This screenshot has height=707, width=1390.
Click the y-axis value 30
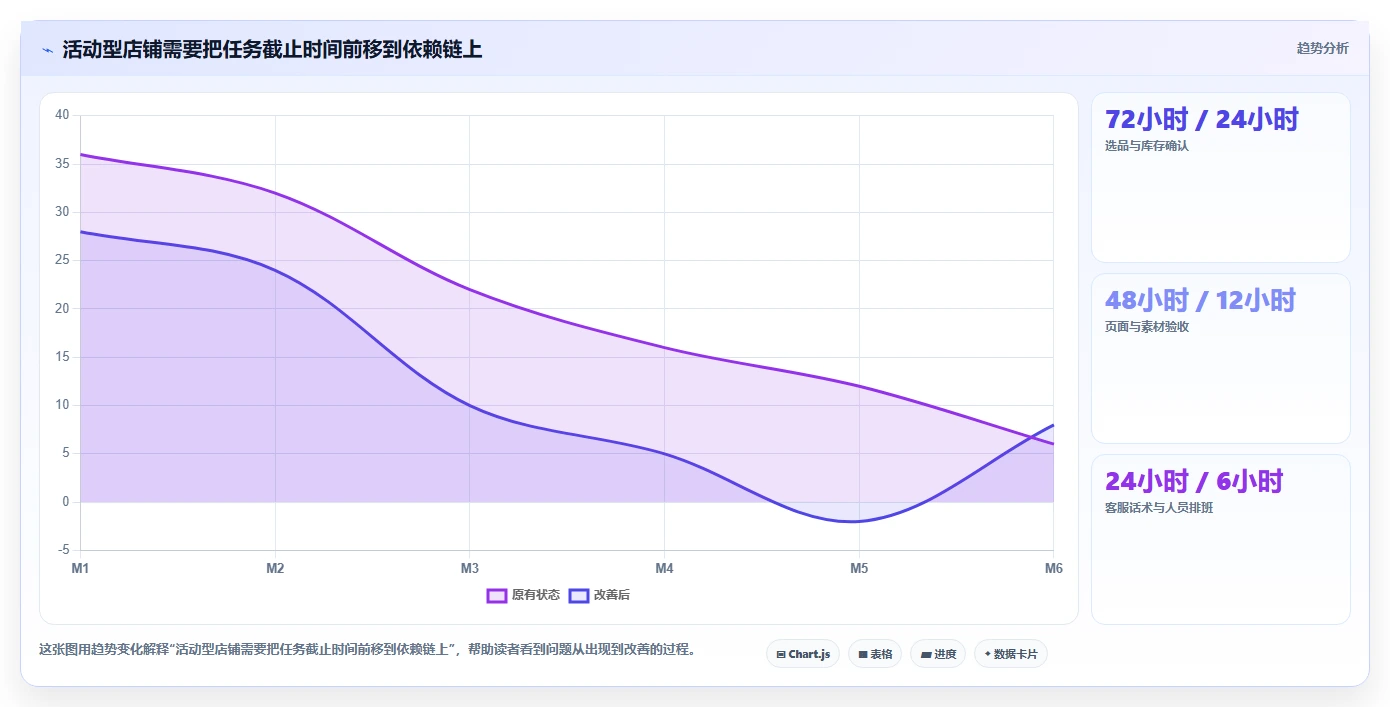coord(62,212)
